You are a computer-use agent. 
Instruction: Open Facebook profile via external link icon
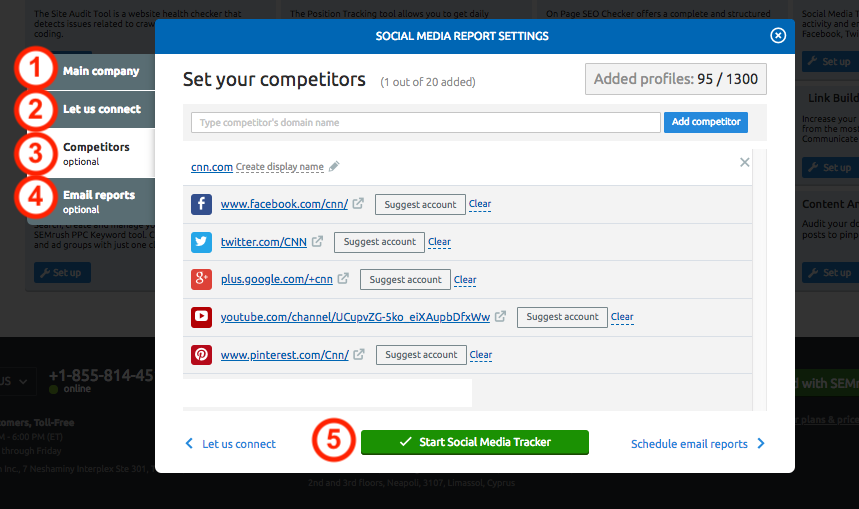pyautogui.click(x=359, y=205)
